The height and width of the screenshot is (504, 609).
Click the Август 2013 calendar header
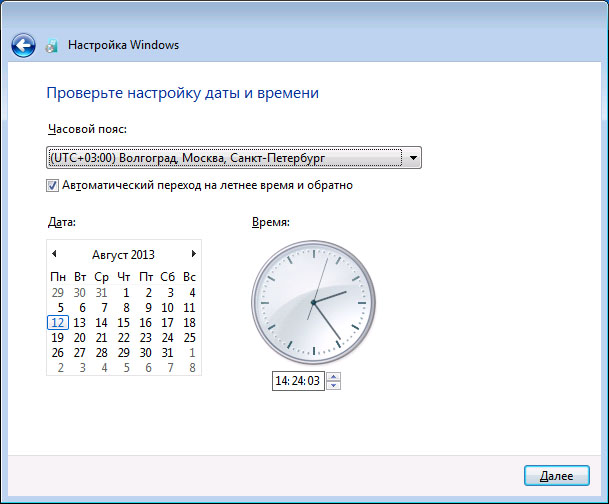123,255
